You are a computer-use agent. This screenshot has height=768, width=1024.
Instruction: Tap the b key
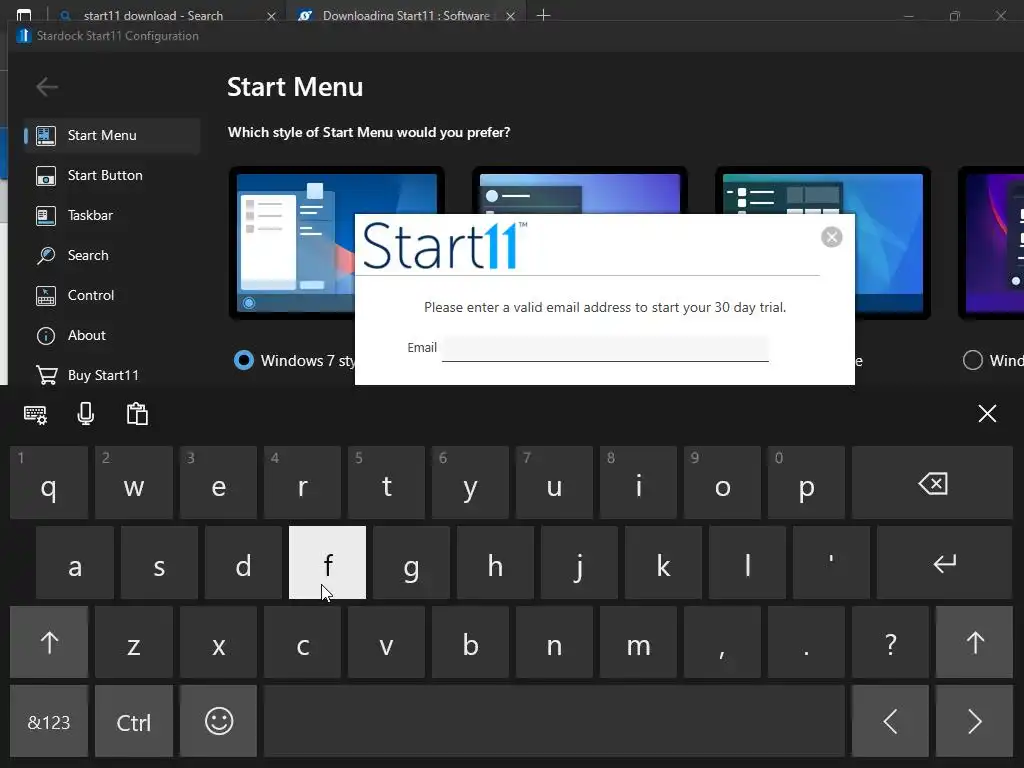point(470,642)
